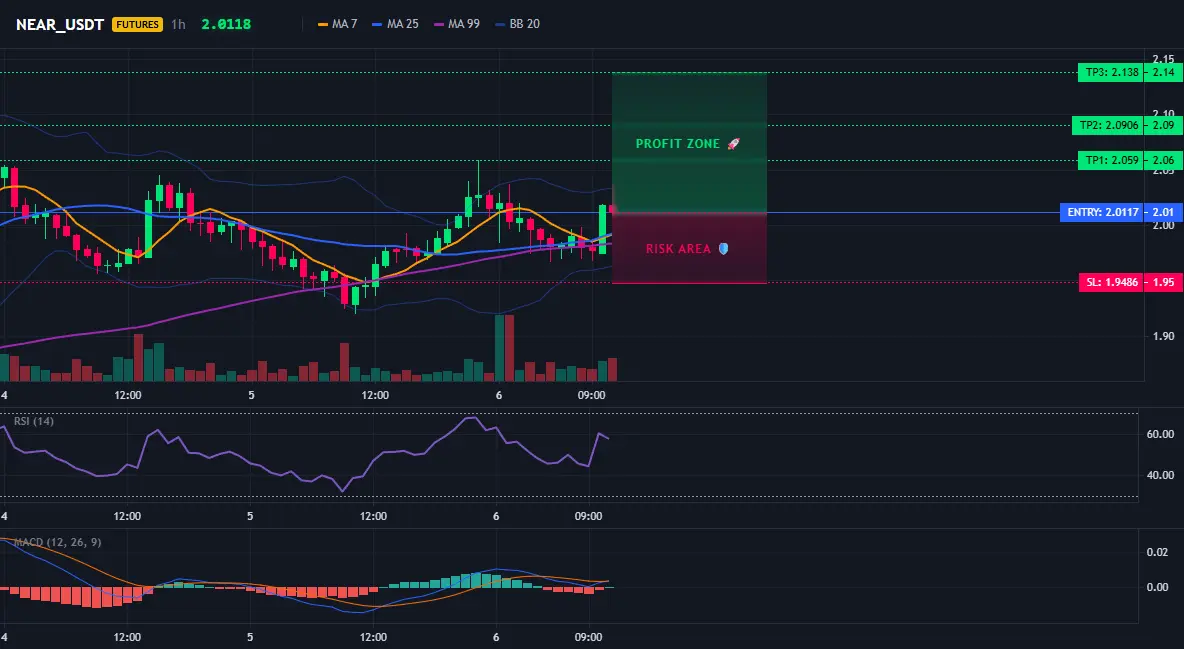The width and height of the screenshot is (1184, 649).
Task: Click the 2.14 tag on the price axis
Action: 1163,73
